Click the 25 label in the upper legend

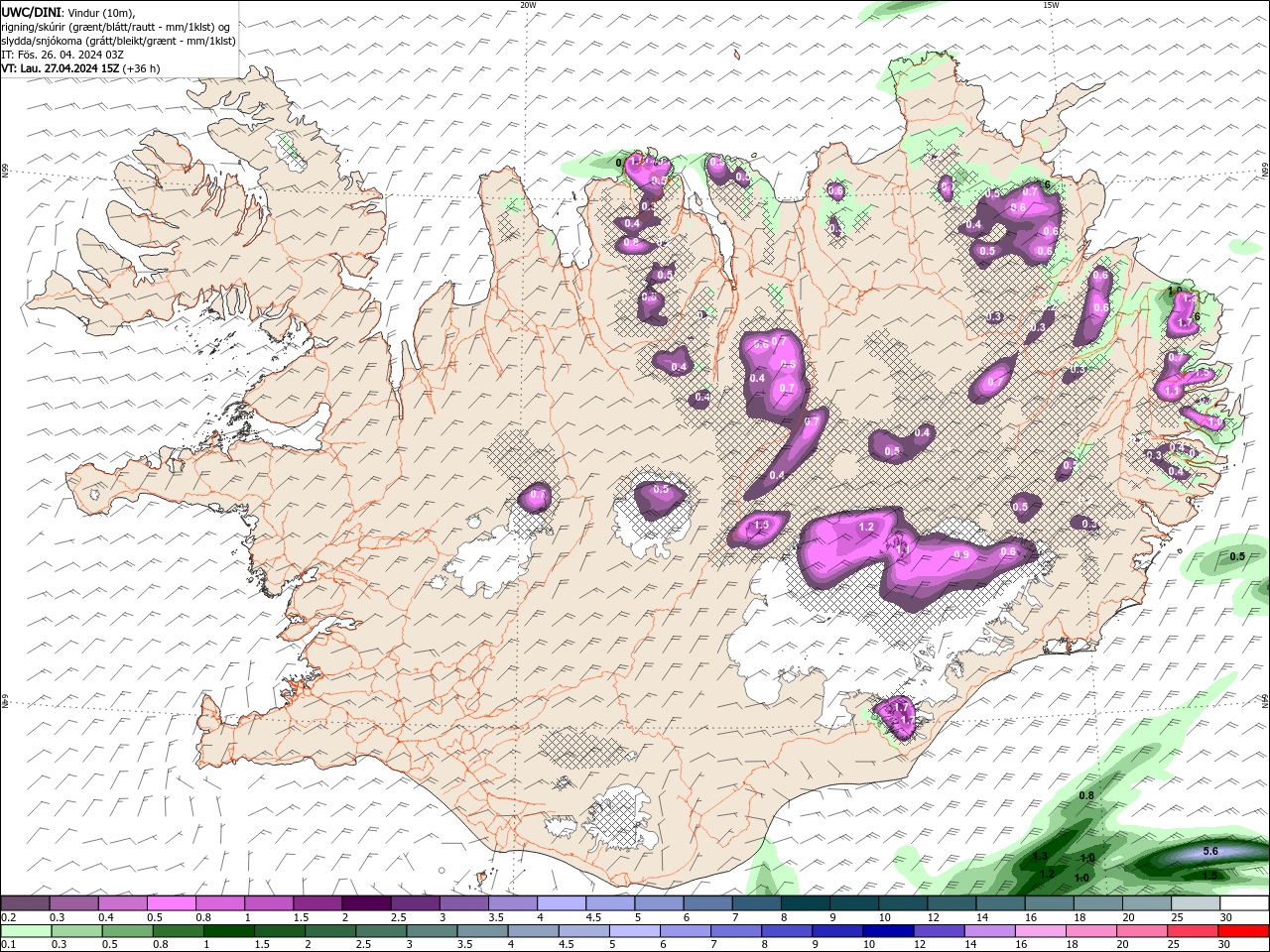pyautogui.click(x=1178, y=917)
